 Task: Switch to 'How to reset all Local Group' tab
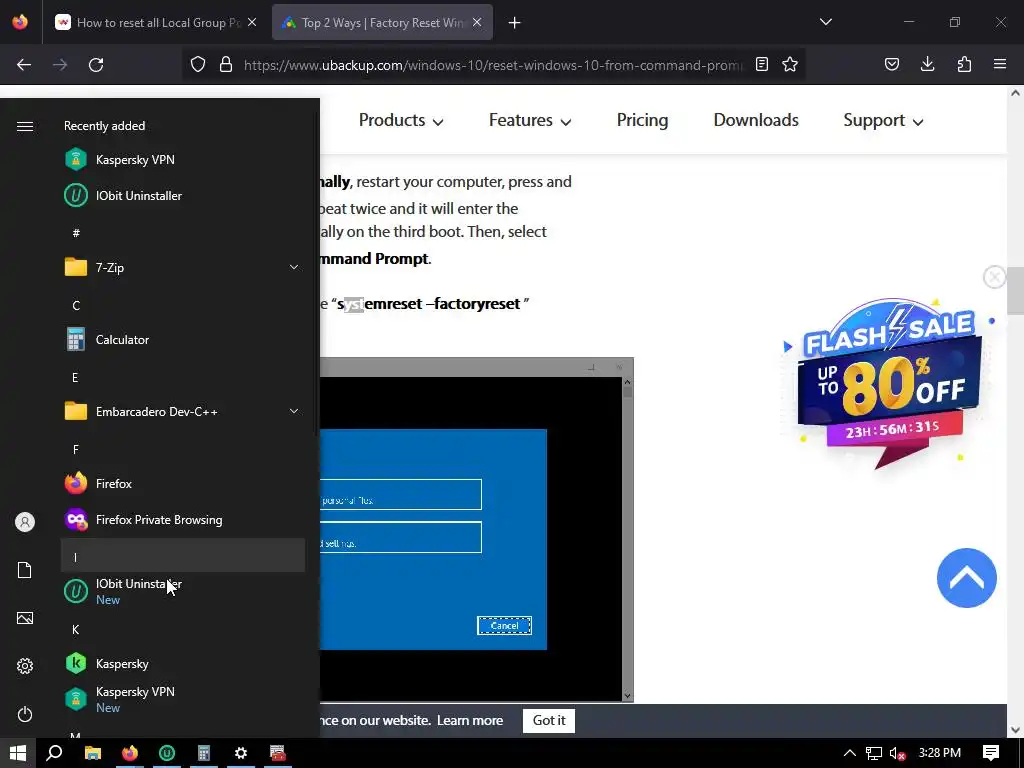tap(157, 23)
